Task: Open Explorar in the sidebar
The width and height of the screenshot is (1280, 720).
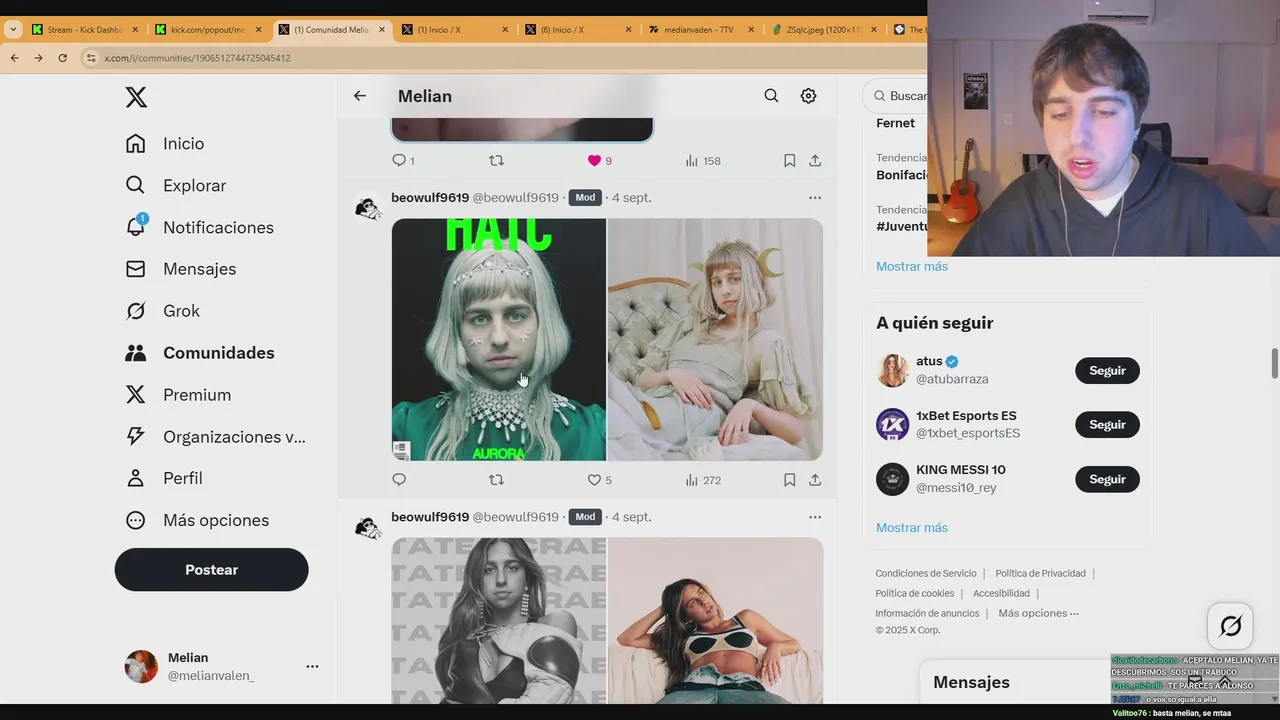Action: pos(176,186)
